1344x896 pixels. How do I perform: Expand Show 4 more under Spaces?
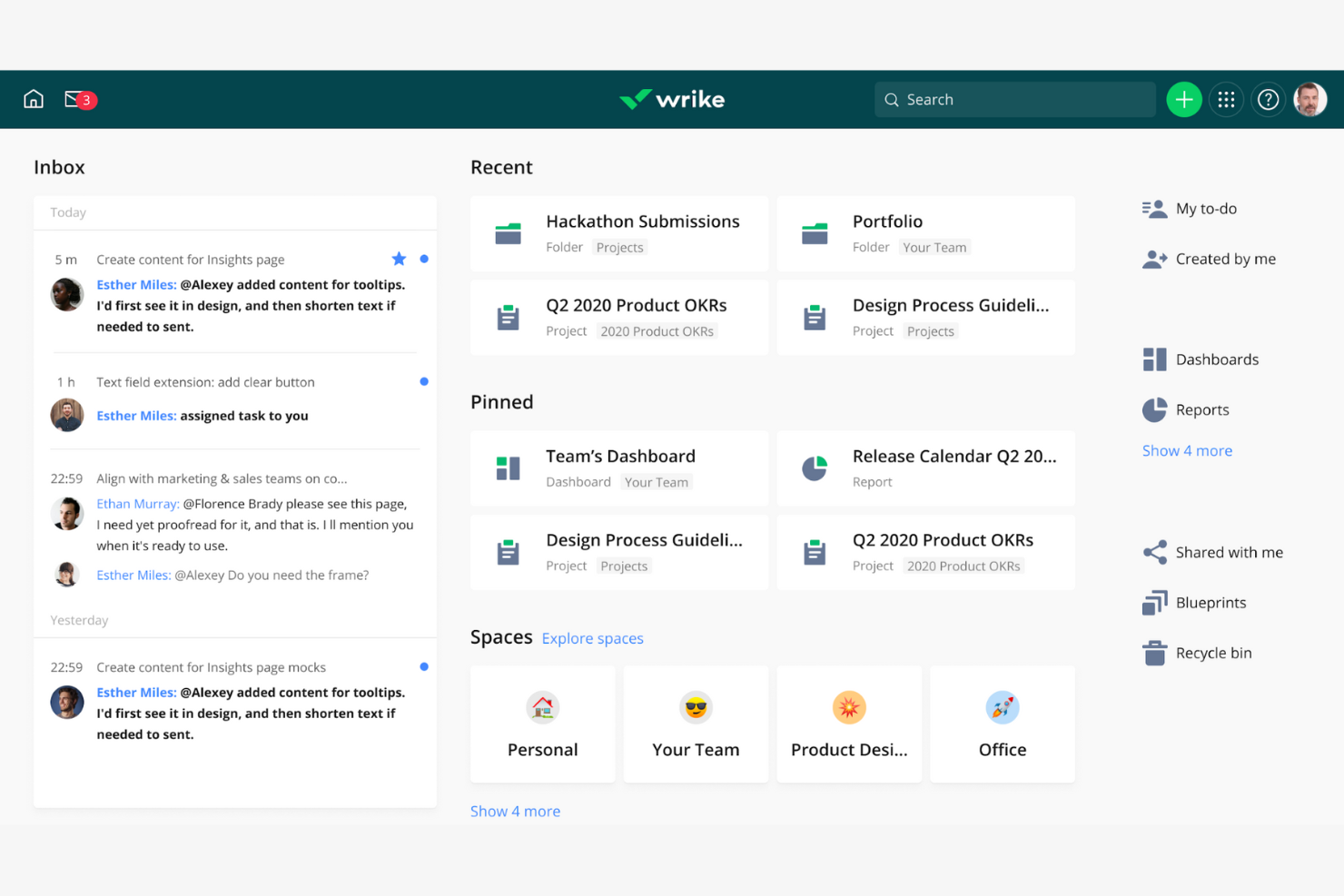tap(515, 811)
